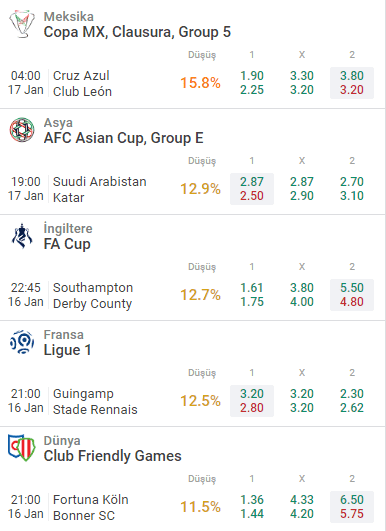This screenshot has width=386, height=531.
Task: Select draw odds 4.33 for Fortuna Köln match
Action: (x=302, y=500)
